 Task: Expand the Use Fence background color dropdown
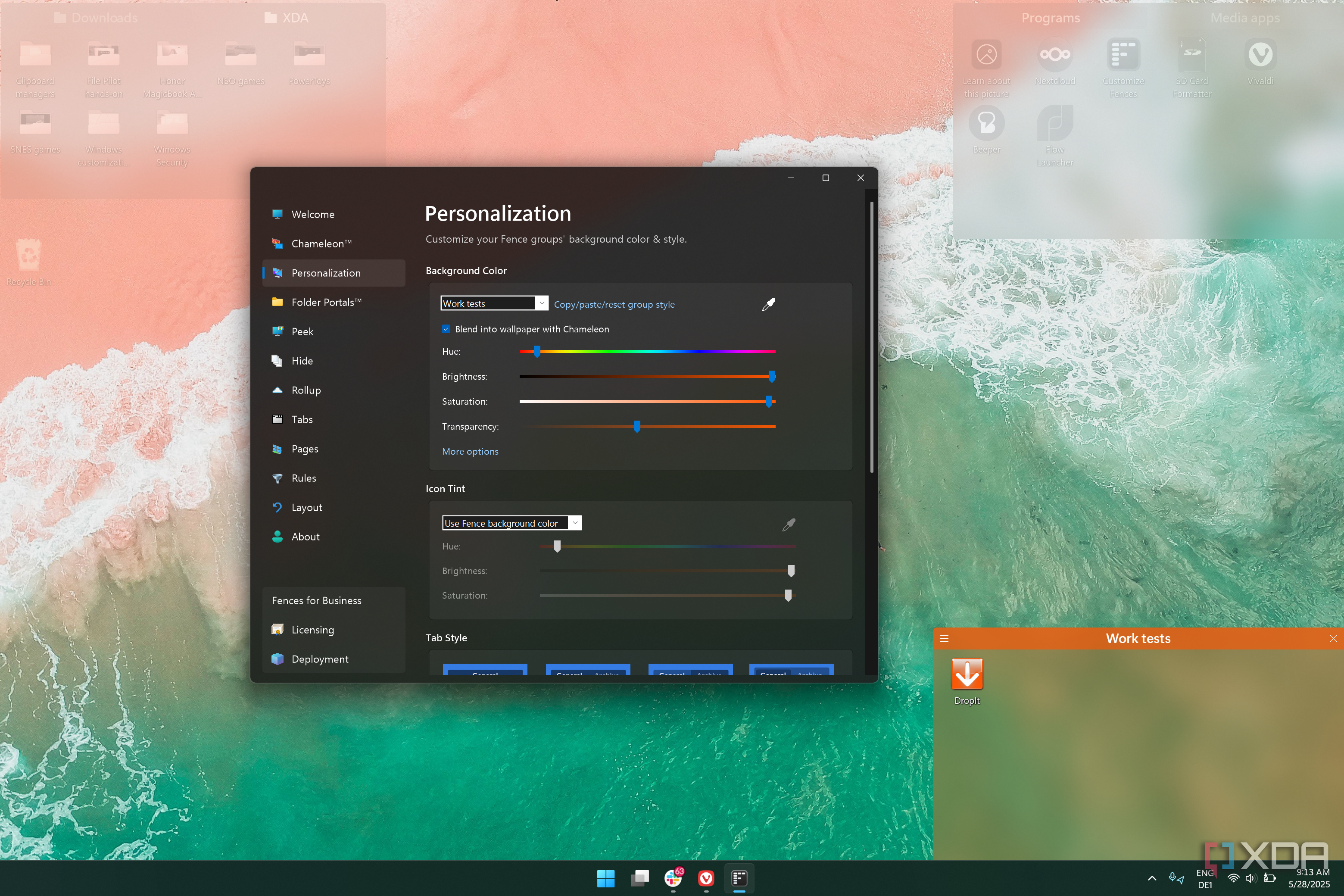click(512, 523)
